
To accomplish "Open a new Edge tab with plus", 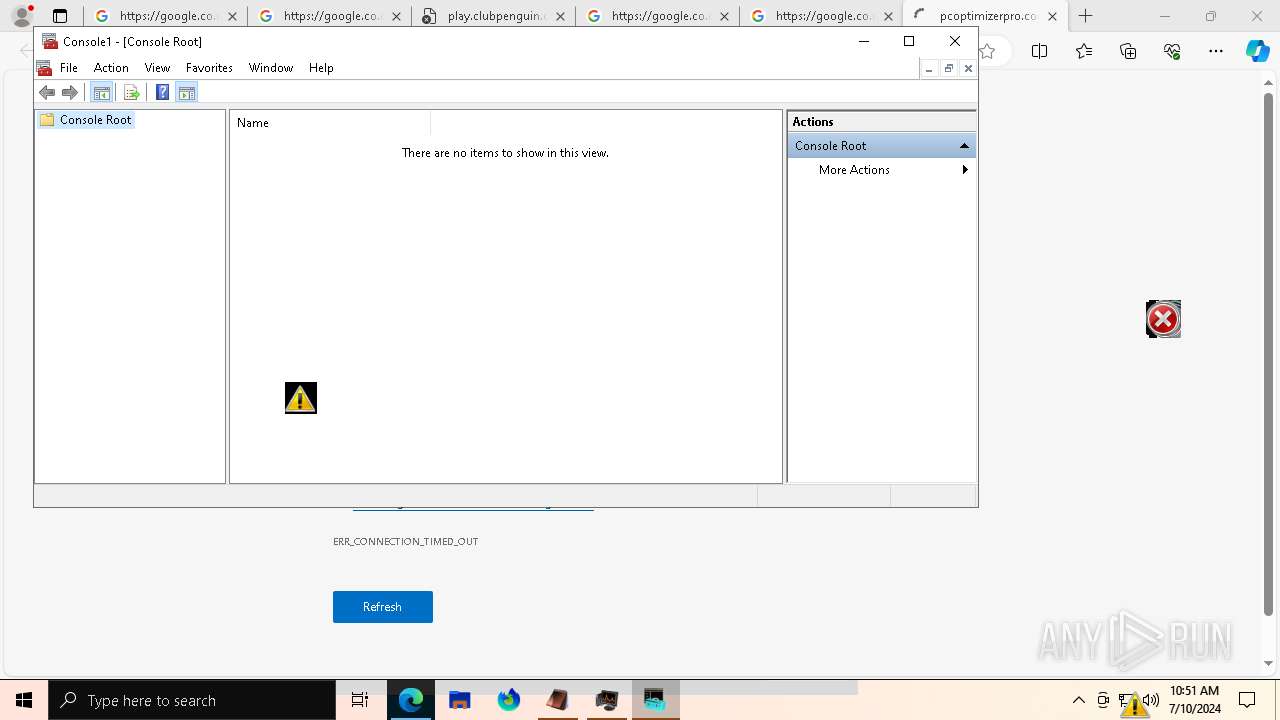I will [1086, 16].
